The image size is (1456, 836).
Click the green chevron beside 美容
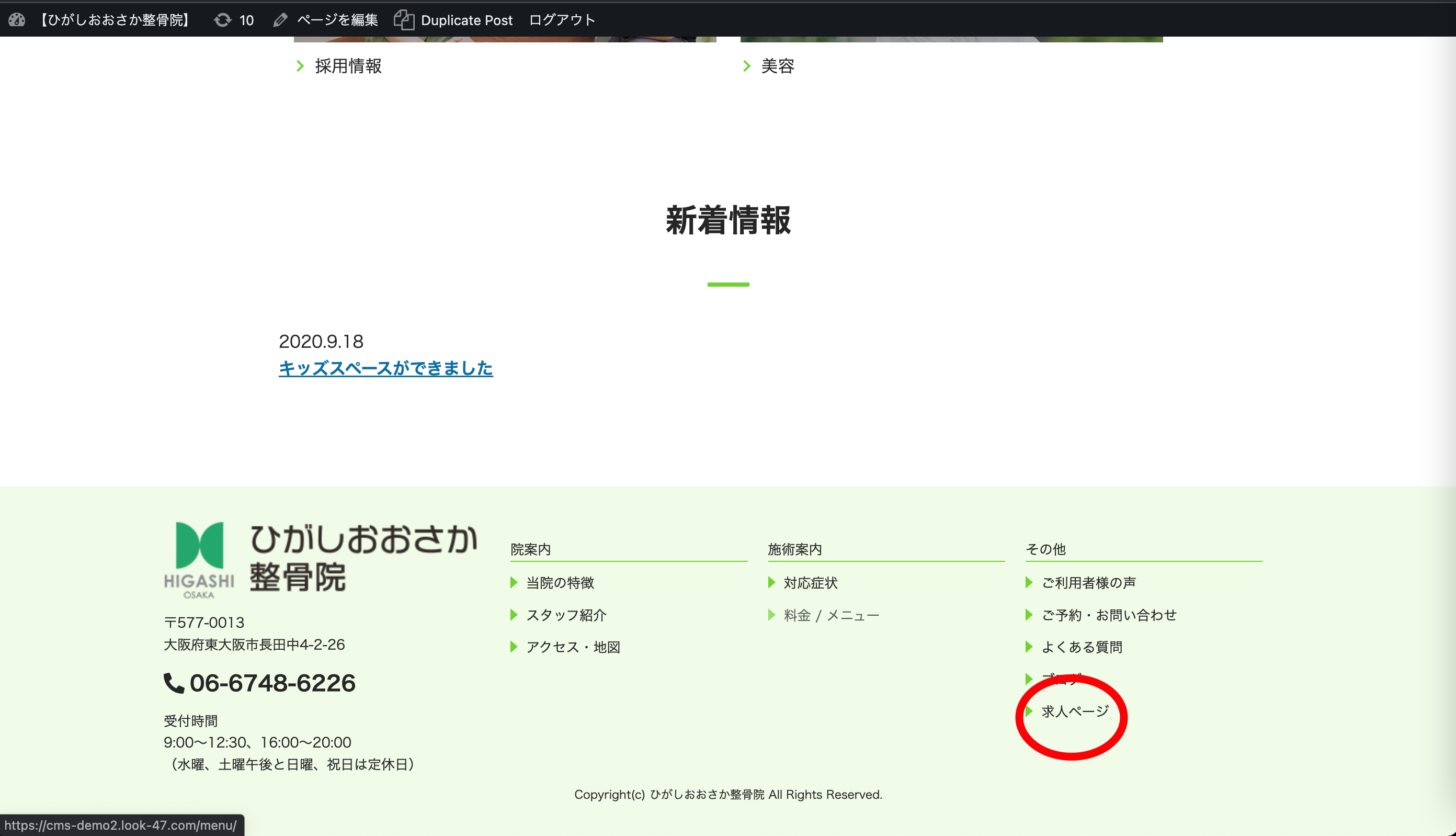point(747,66)
